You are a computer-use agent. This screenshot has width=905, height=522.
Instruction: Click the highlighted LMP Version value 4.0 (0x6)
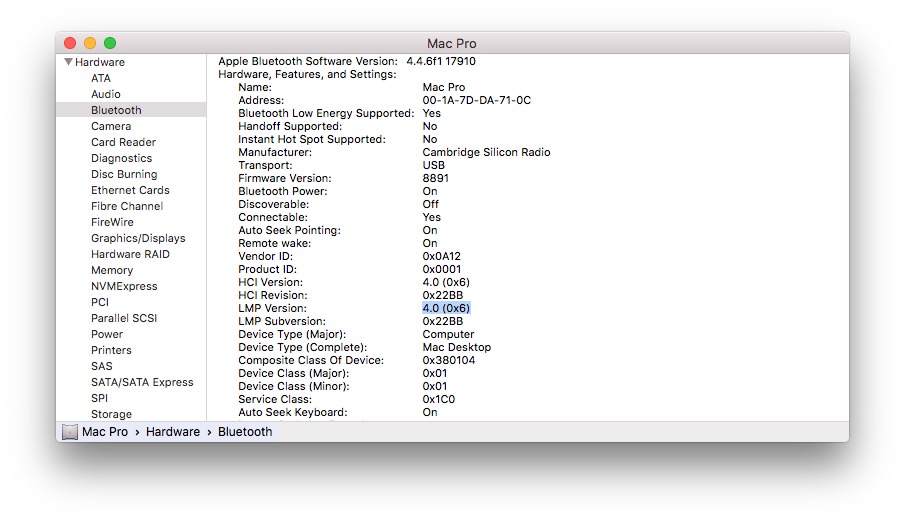(x=446, y=308)
